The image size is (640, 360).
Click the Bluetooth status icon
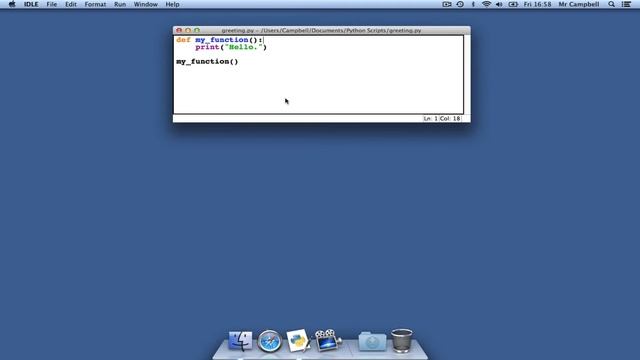pos(473,4)
